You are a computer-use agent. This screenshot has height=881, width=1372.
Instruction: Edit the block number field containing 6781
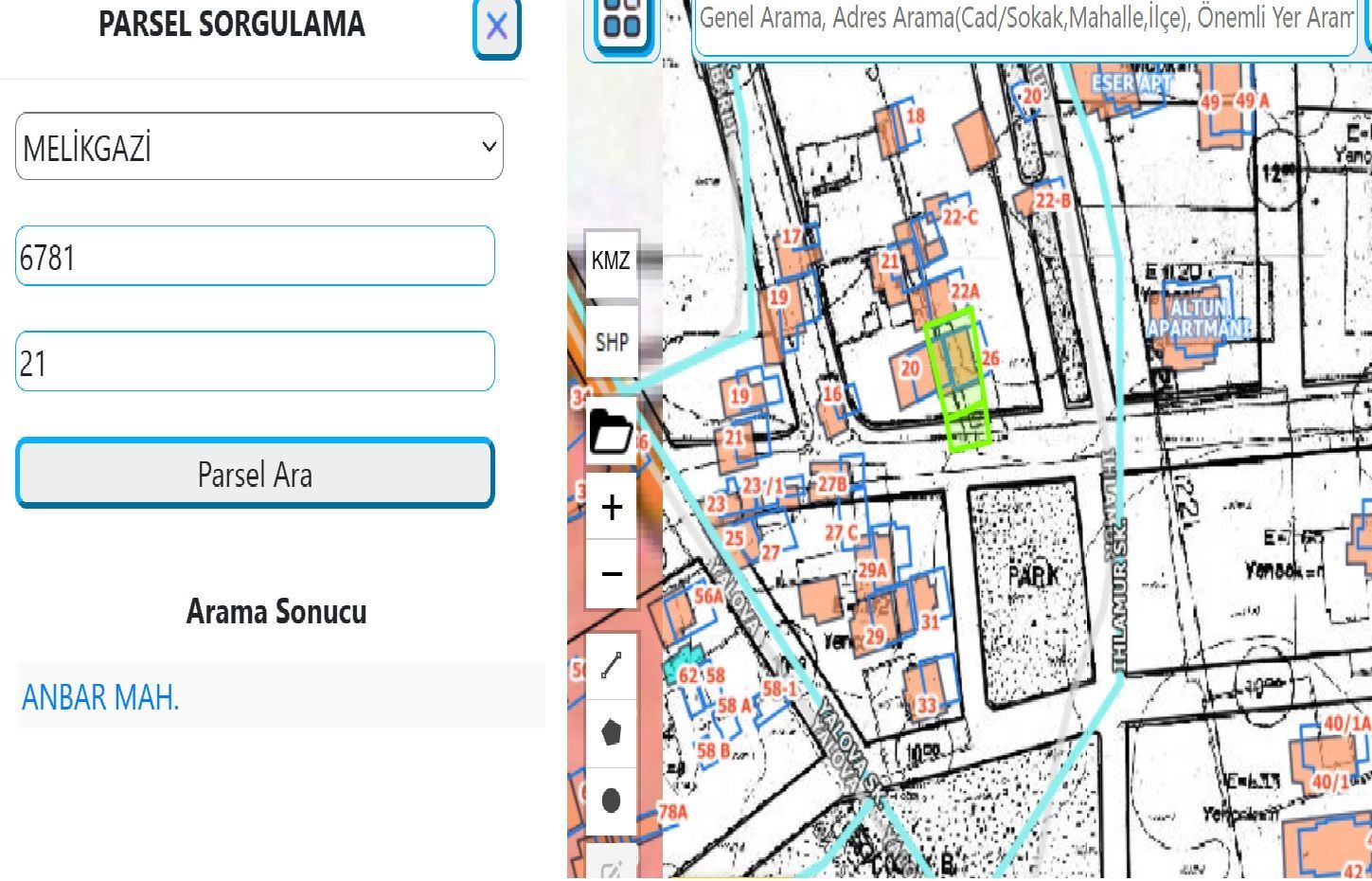pos(255,256)
